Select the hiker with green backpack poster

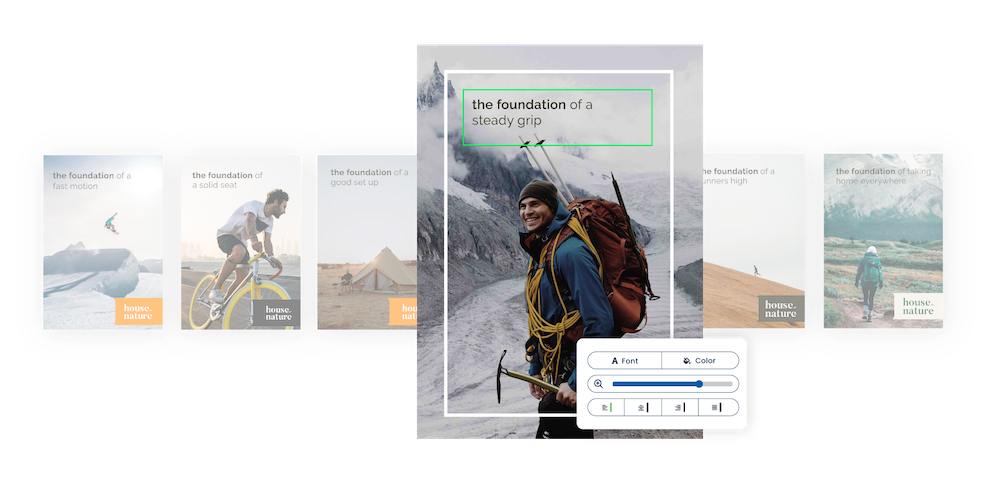[882, 240]
